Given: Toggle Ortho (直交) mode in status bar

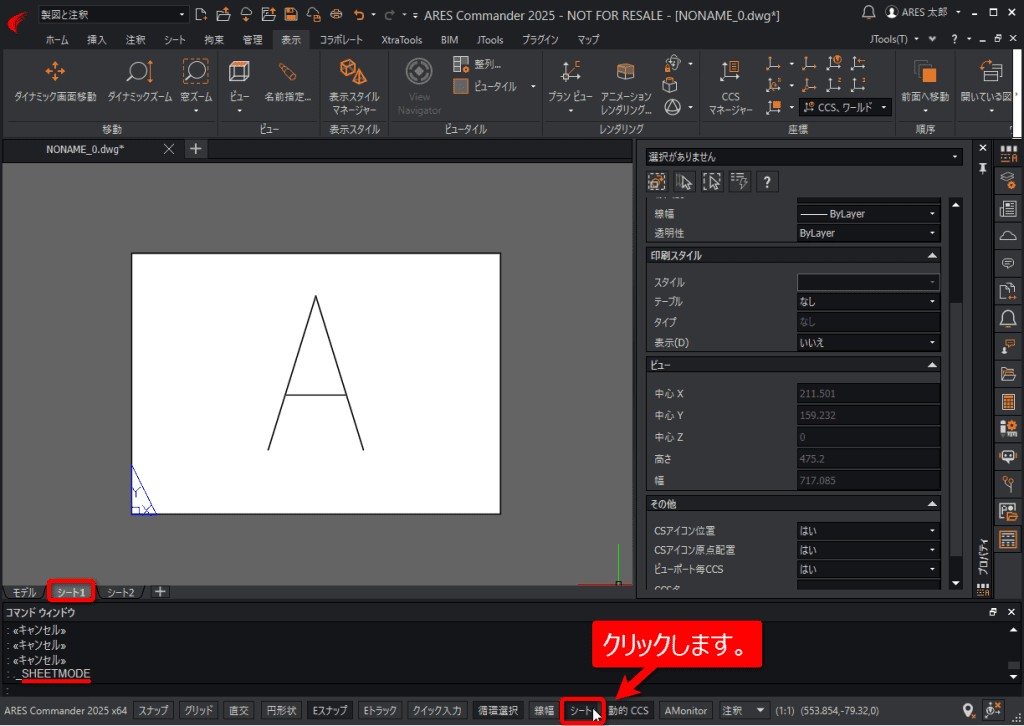Looking at the screenshot, I should [x=239, y=710].
